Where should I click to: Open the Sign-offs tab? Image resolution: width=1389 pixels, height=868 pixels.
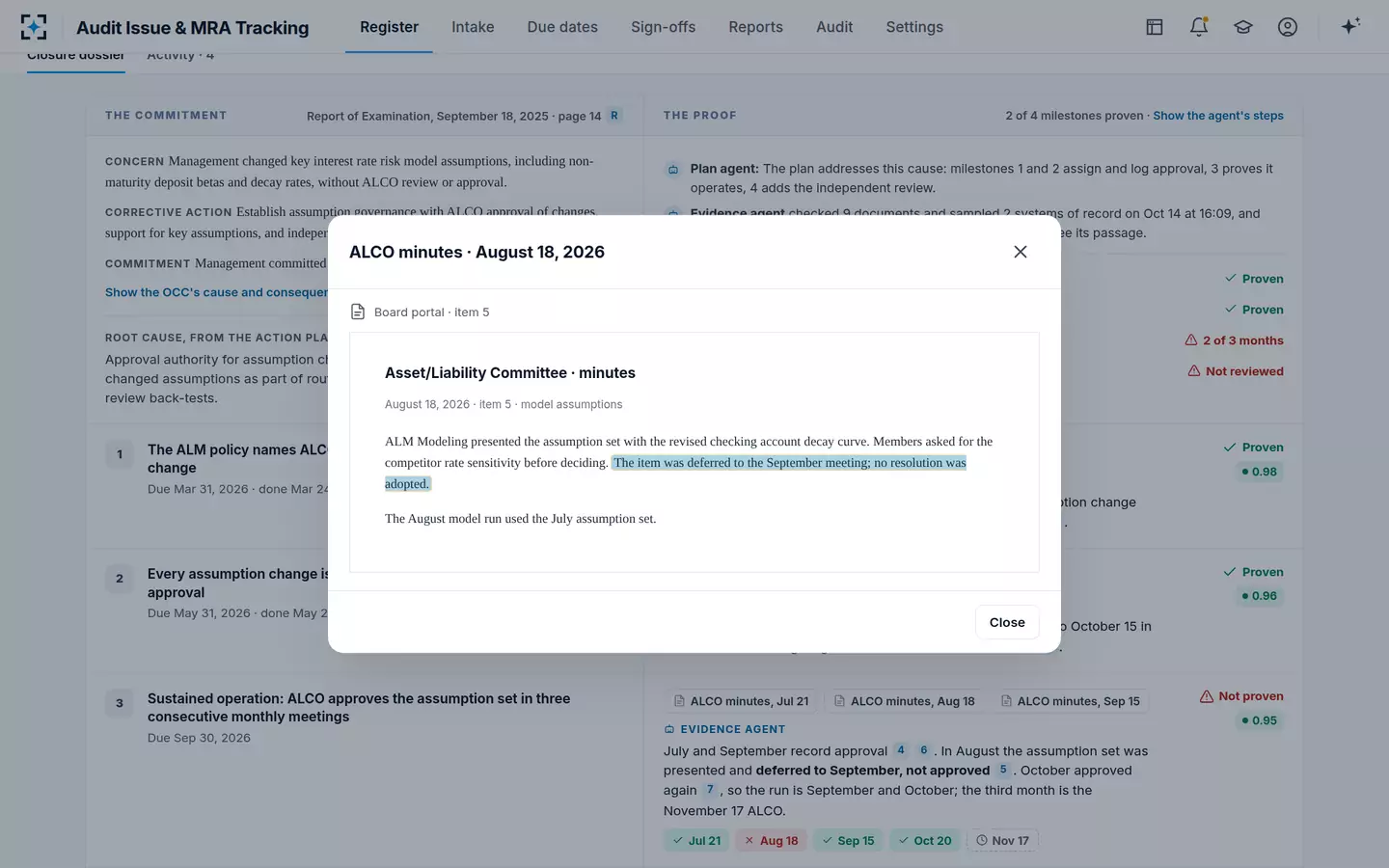(x=663, y=27)
